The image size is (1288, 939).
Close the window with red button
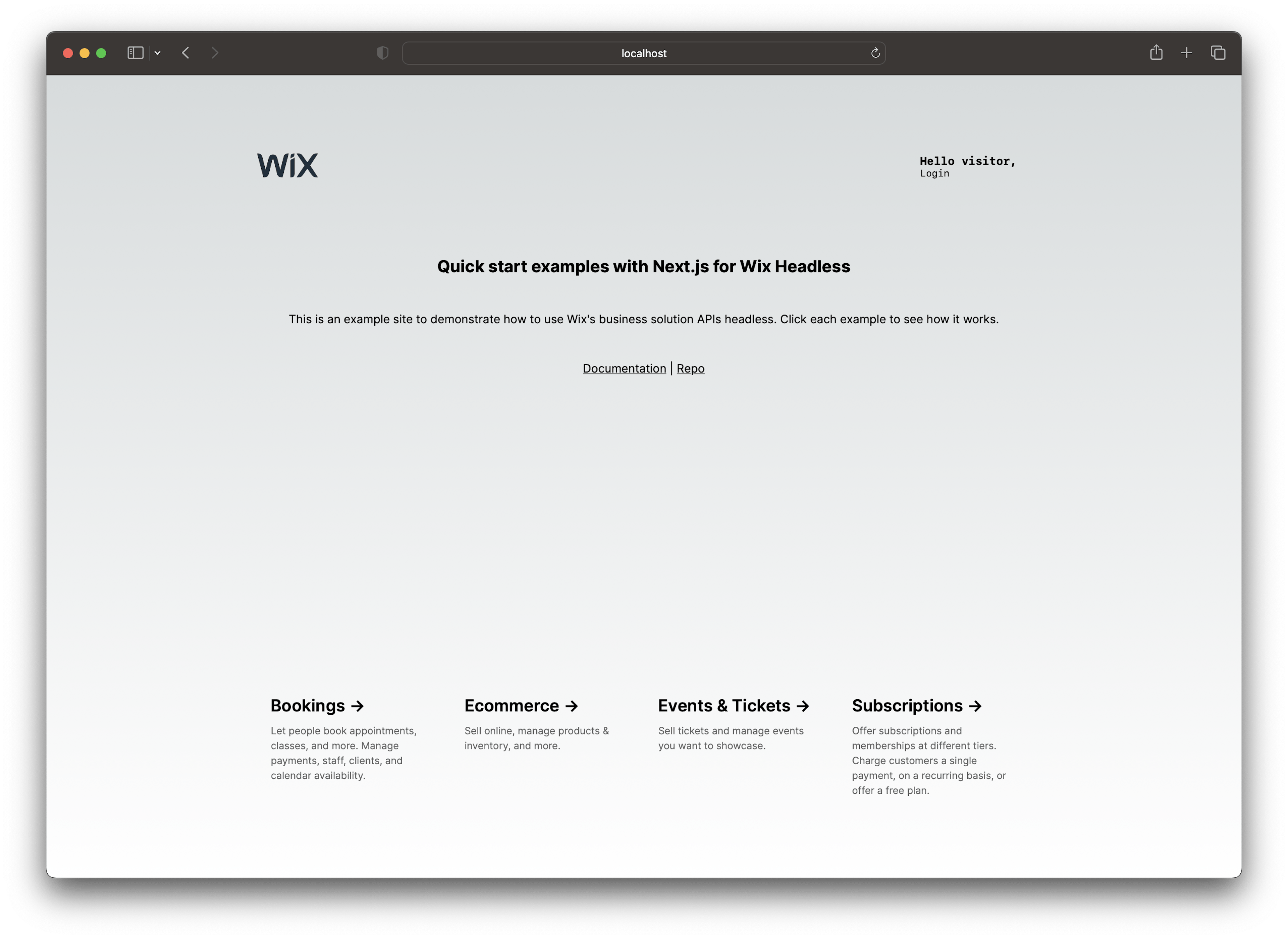coord(68,53)
